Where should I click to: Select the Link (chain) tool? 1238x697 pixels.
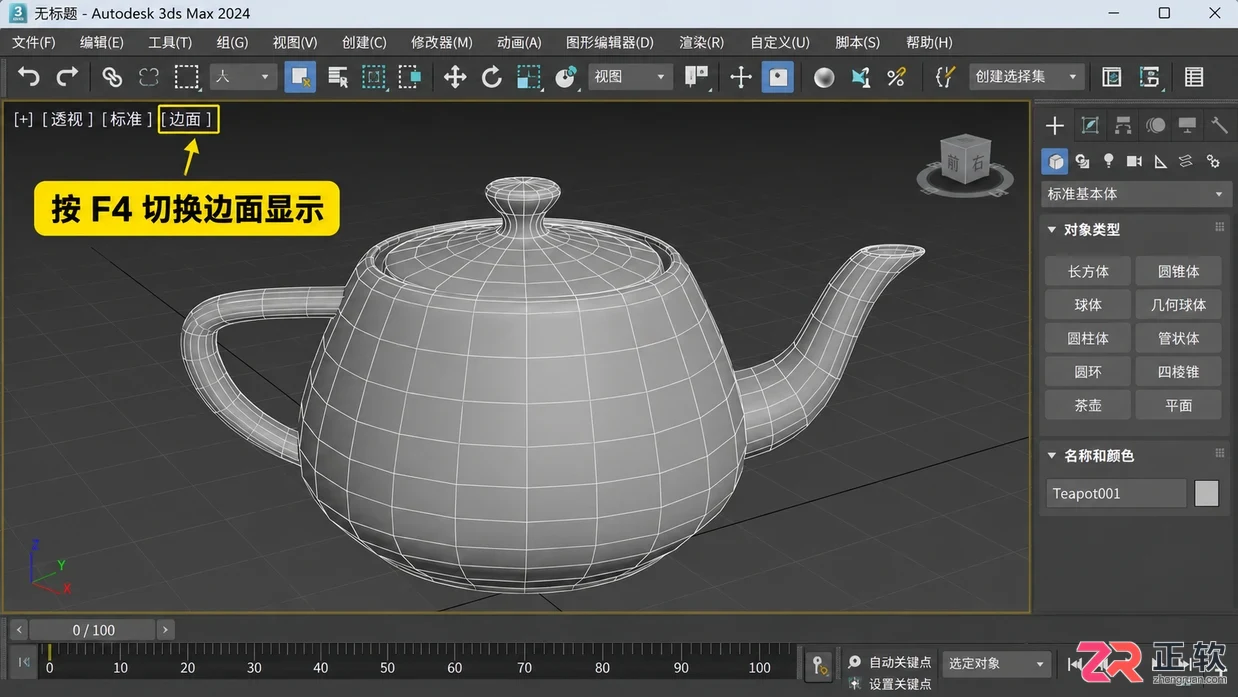pyautogui.click(x=112, y=77)
